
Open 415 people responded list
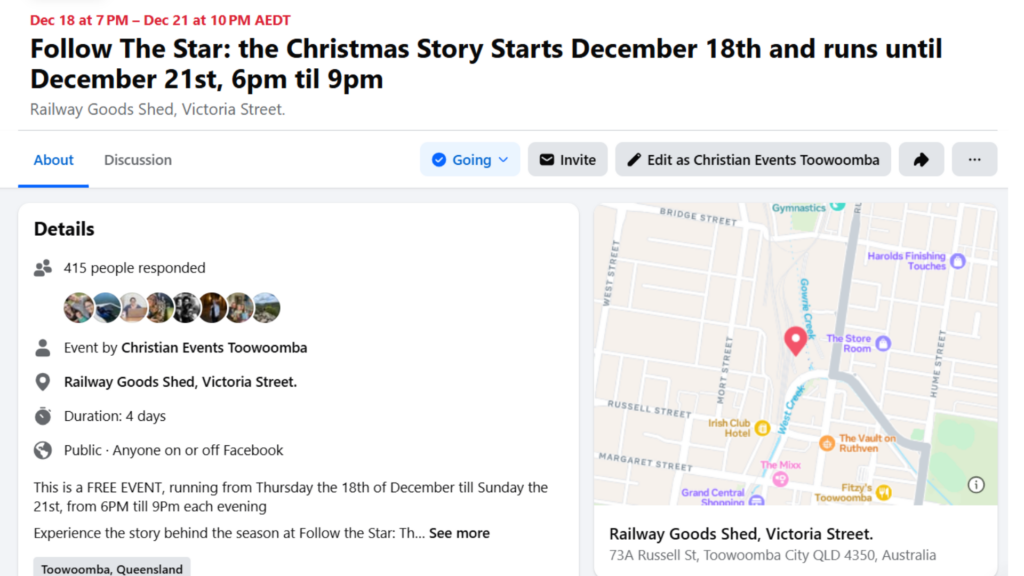(134, 268)
